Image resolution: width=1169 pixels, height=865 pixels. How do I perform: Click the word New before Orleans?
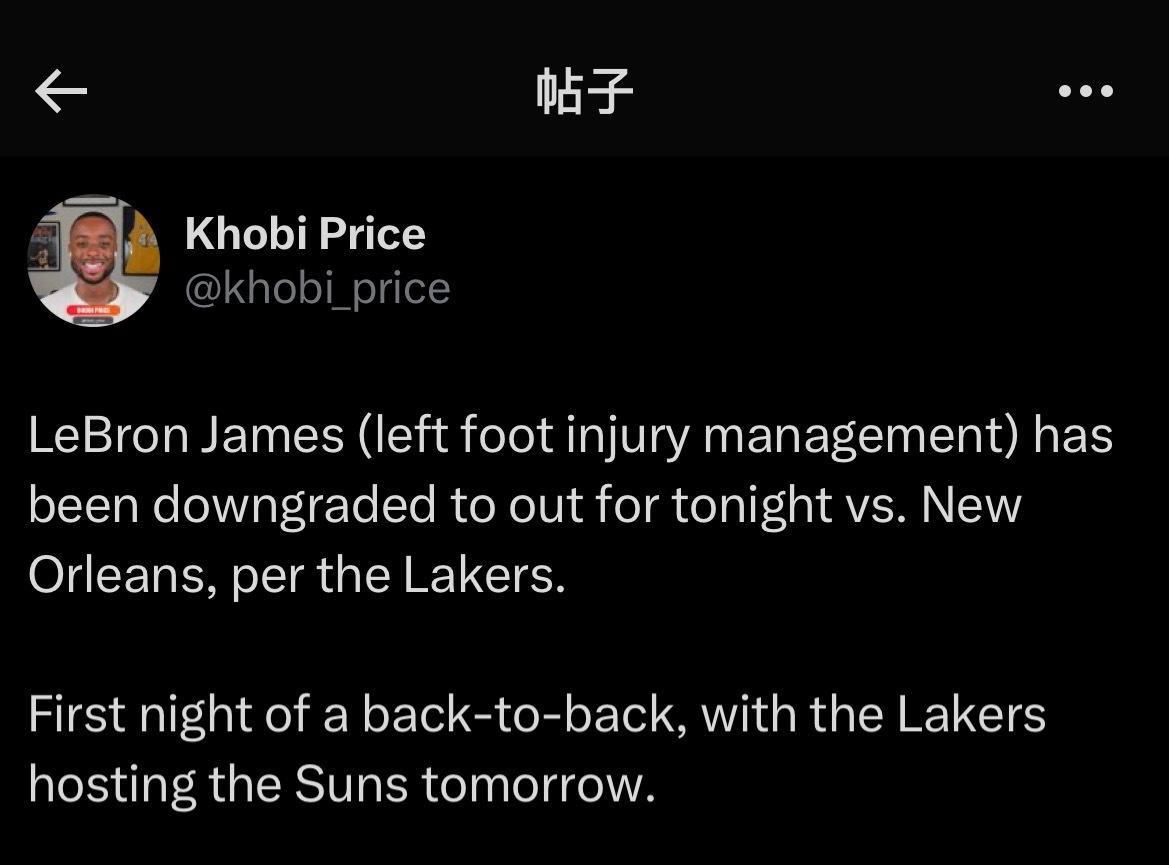(x=971, y=507)
